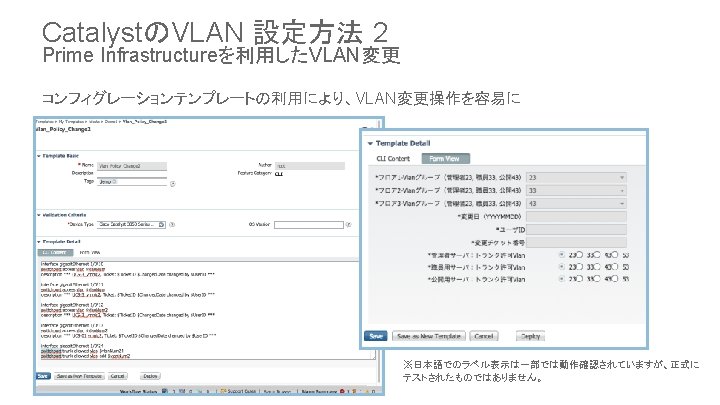Click Save as New Template in Form View window
Screen dimensions: 720x405
tap(429, 336)
